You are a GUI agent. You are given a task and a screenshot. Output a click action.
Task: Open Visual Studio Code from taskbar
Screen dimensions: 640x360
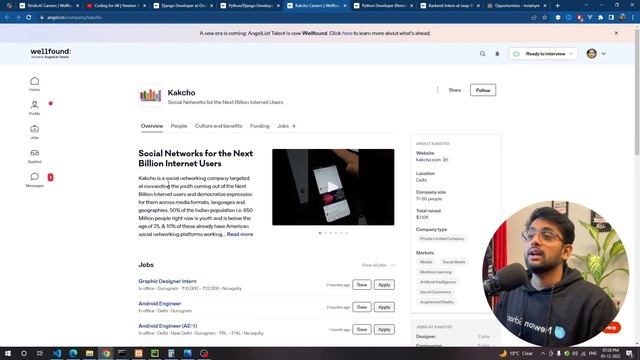pos(57,353)
